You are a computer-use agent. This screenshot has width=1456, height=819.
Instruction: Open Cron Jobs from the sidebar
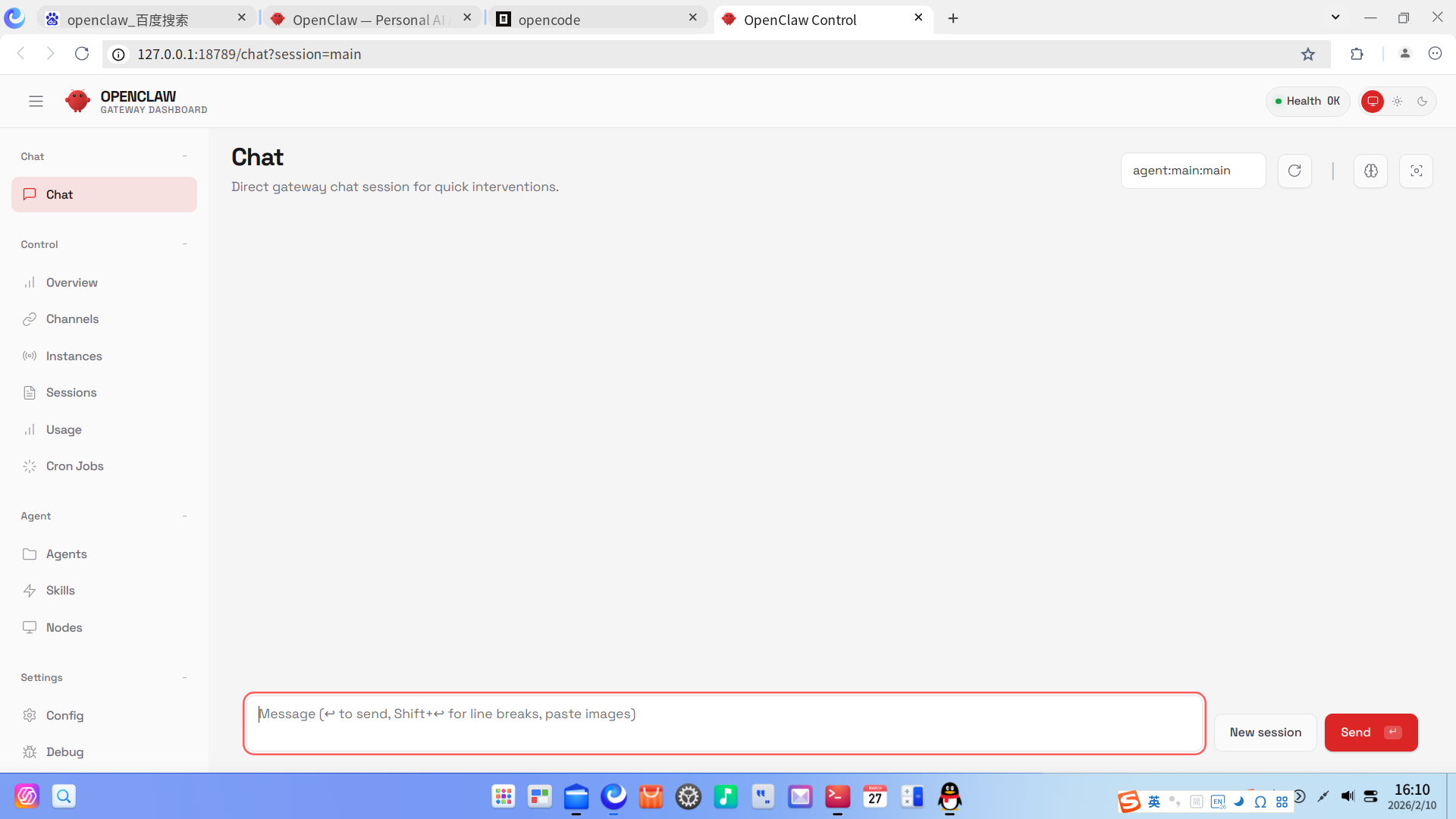(74, 466)
